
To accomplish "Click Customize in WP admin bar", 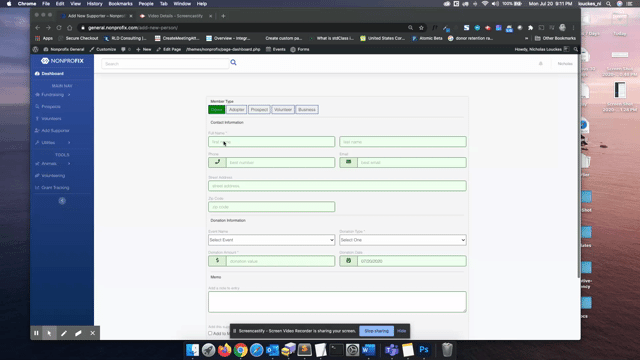I will tap(102, 49).
